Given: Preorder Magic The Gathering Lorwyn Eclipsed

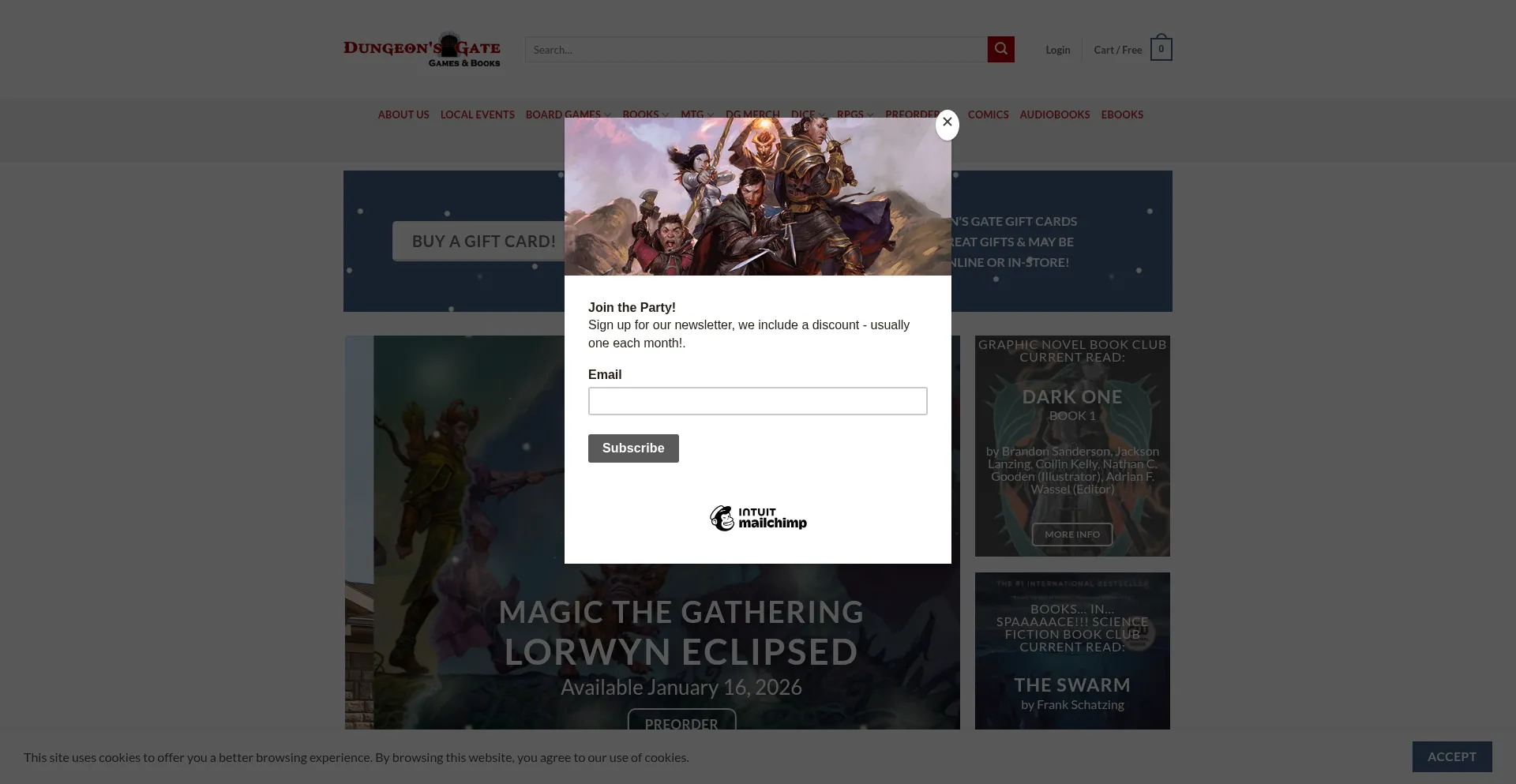Looking at the screenshot, I should click(681, 723).
